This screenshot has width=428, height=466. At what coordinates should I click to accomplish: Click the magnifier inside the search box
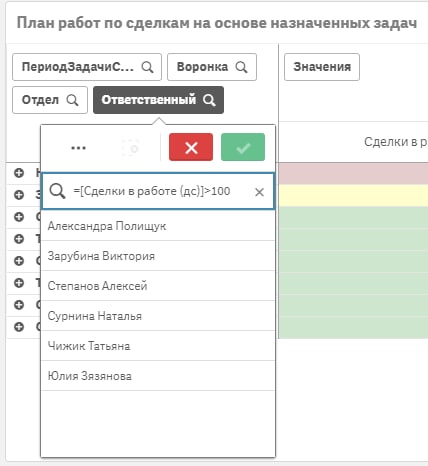pos(57,191)
